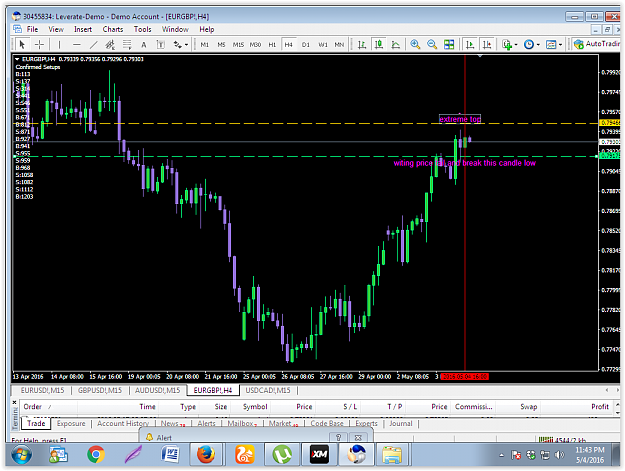625x471 pixels.
Task: Toggle chart shift
Action: tap(487, 45)
